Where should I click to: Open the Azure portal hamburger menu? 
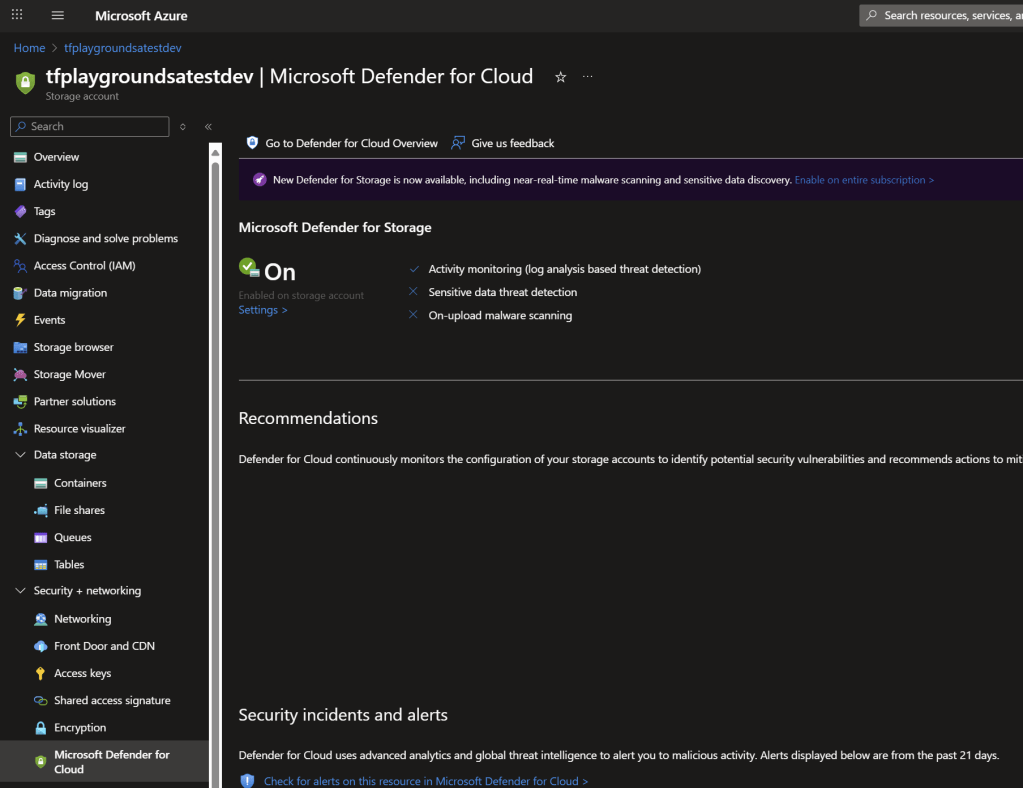pos(58,15)
